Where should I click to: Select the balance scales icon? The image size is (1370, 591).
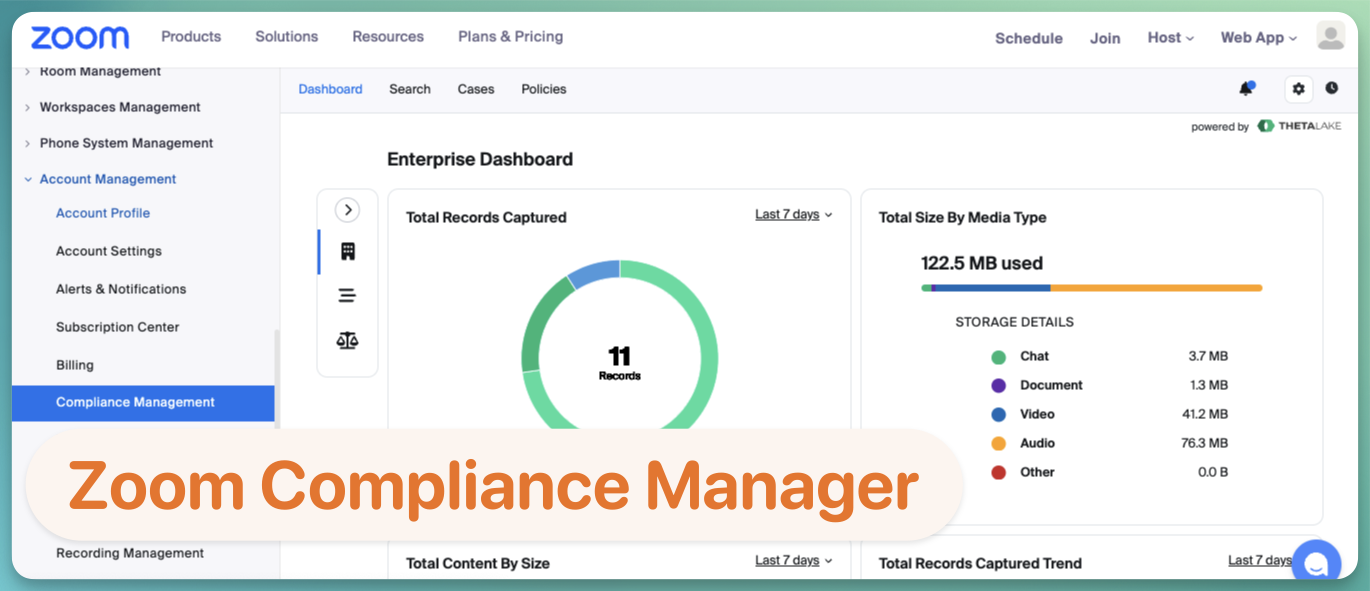[x=347, y=341]
